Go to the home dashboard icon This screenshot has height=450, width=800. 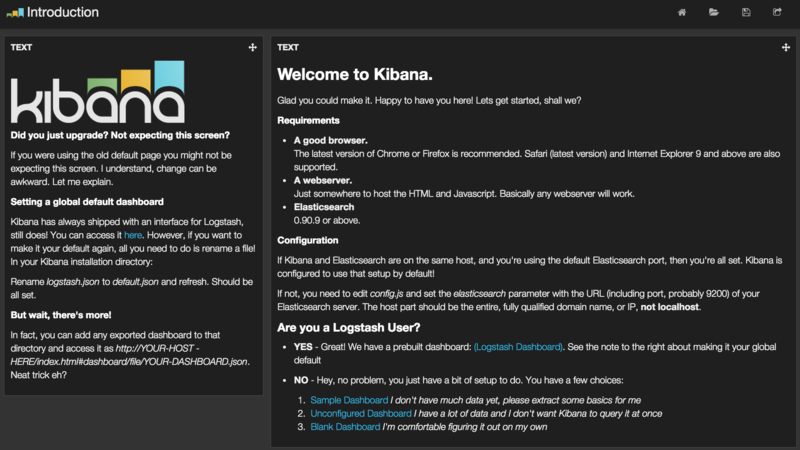682,12
